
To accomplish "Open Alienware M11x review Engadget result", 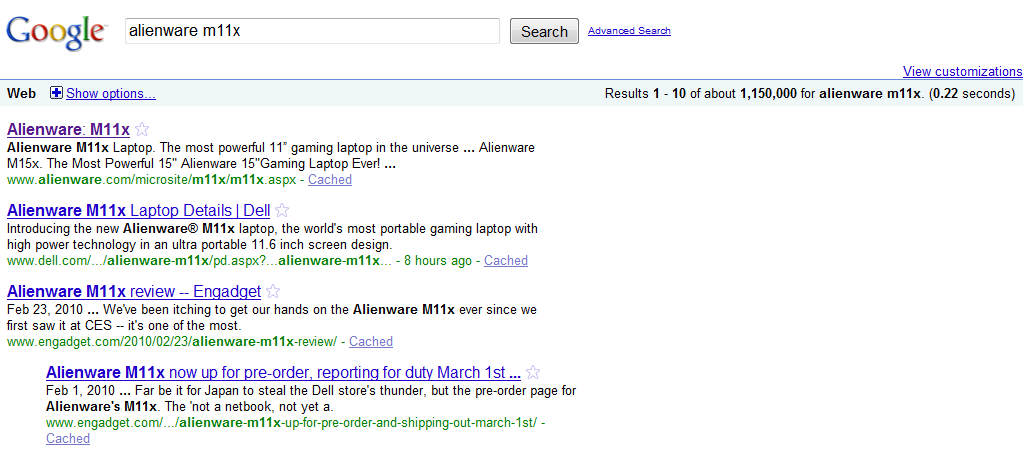I will (134, 291).
